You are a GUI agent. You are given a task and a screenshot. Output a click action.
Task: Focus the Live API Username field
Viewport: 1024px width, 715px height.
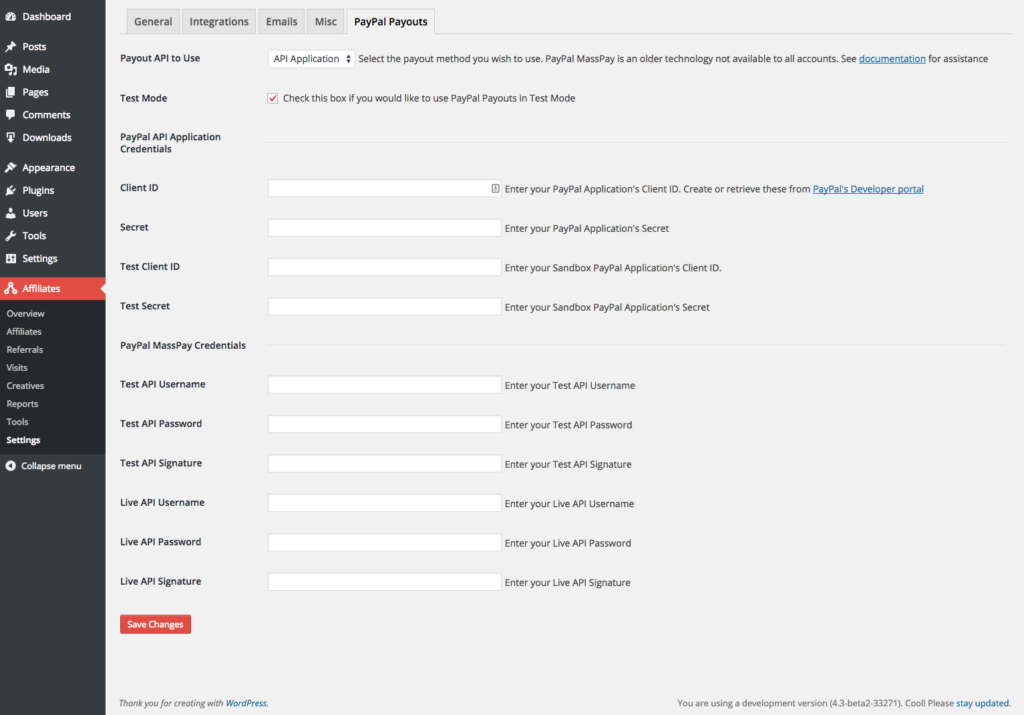(x=384, y=503)
